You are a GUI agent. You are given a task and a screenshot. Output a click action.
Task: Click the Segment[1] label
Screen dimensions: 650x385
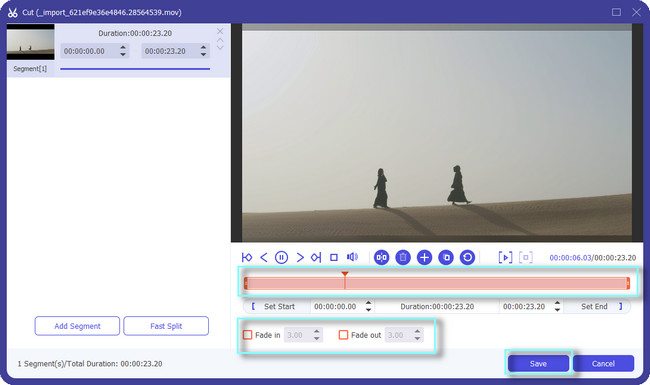(30, 69)
